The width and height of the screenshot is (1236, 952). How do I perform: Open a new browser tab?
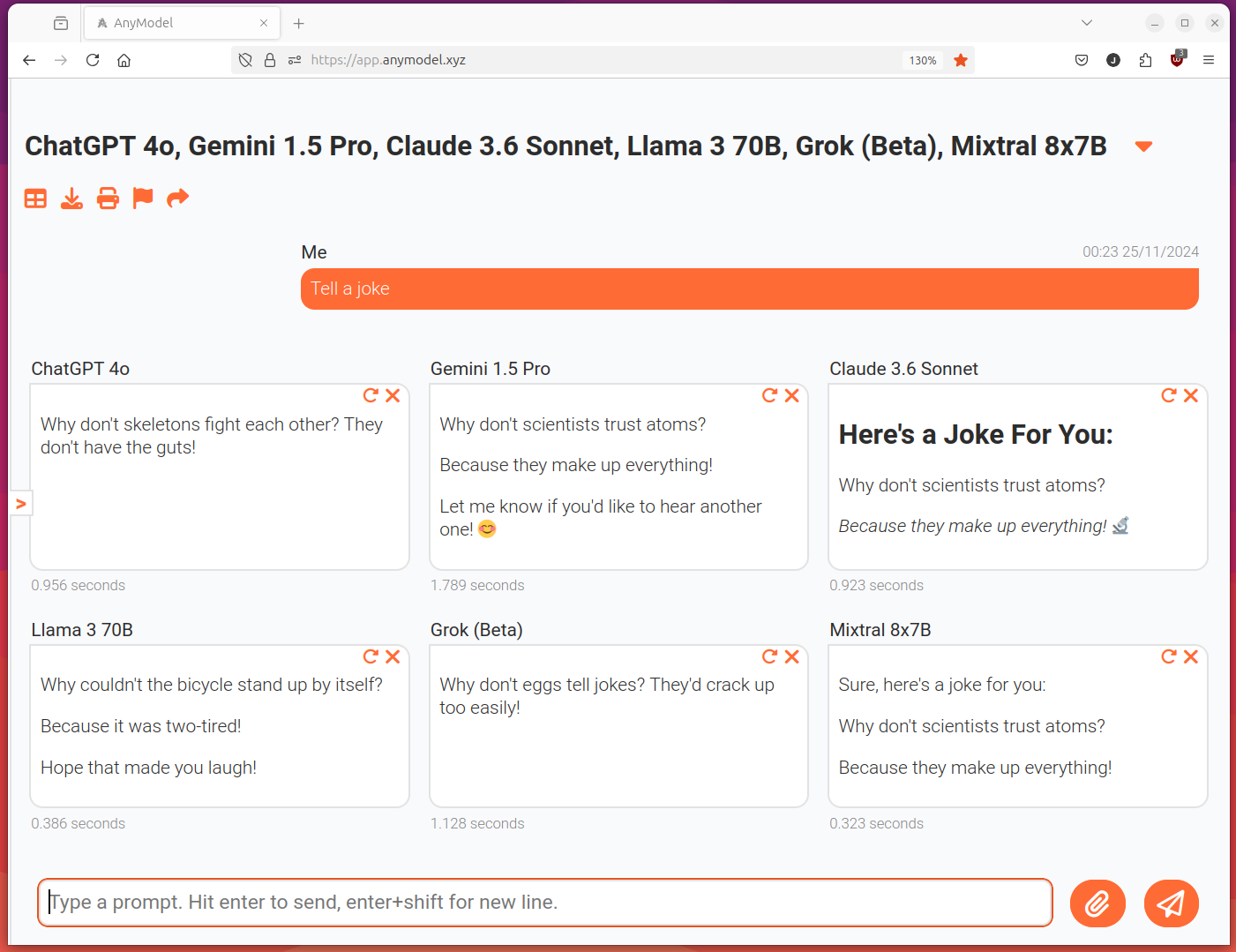(x=298, y=23)
